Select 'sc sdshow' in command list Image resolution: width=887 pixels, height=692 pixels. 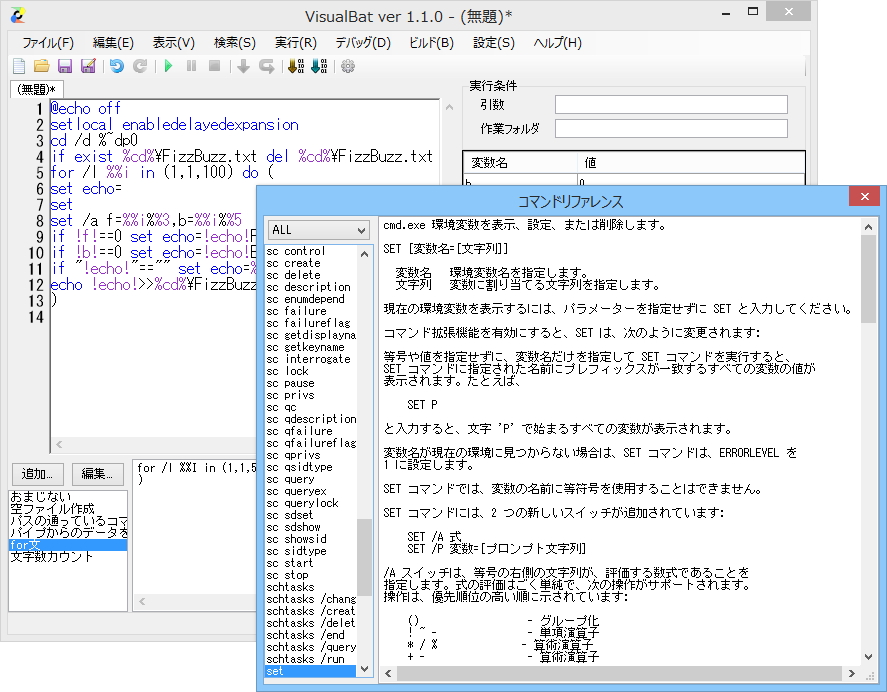[x=311, y=527]
